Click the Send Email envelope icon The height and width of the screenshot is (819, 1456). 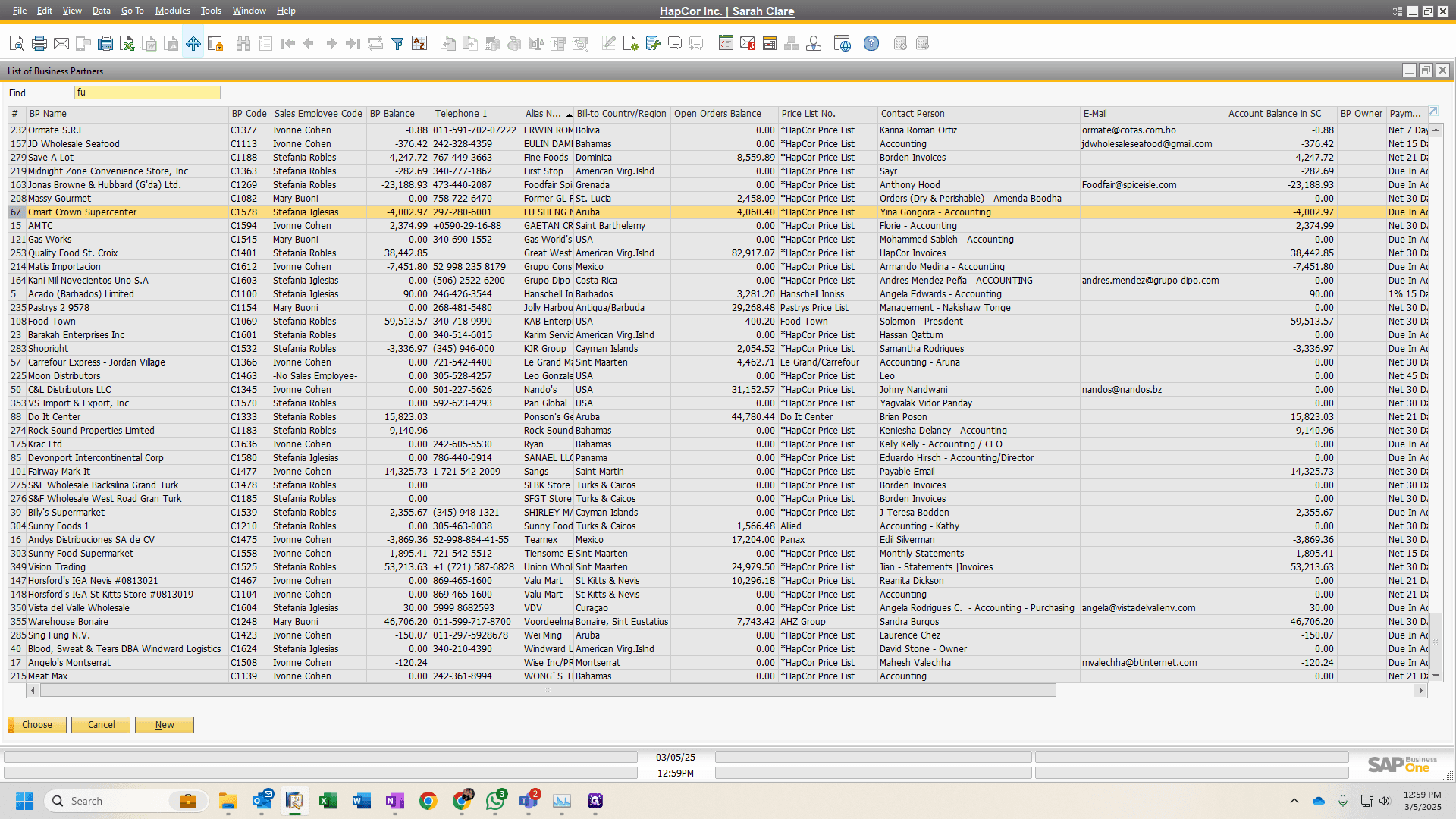click(x=61, y=43)
